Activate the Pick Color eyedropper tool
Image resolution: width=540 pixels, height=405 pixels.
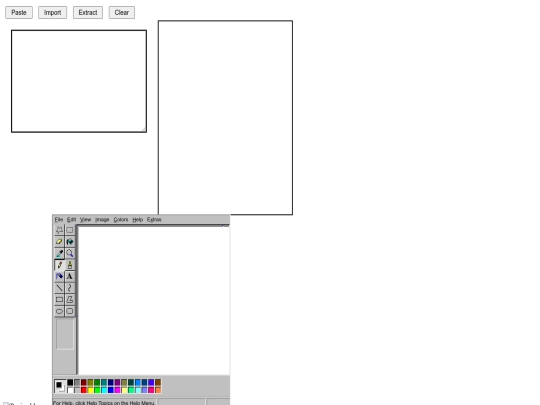(x=59, y=253)
